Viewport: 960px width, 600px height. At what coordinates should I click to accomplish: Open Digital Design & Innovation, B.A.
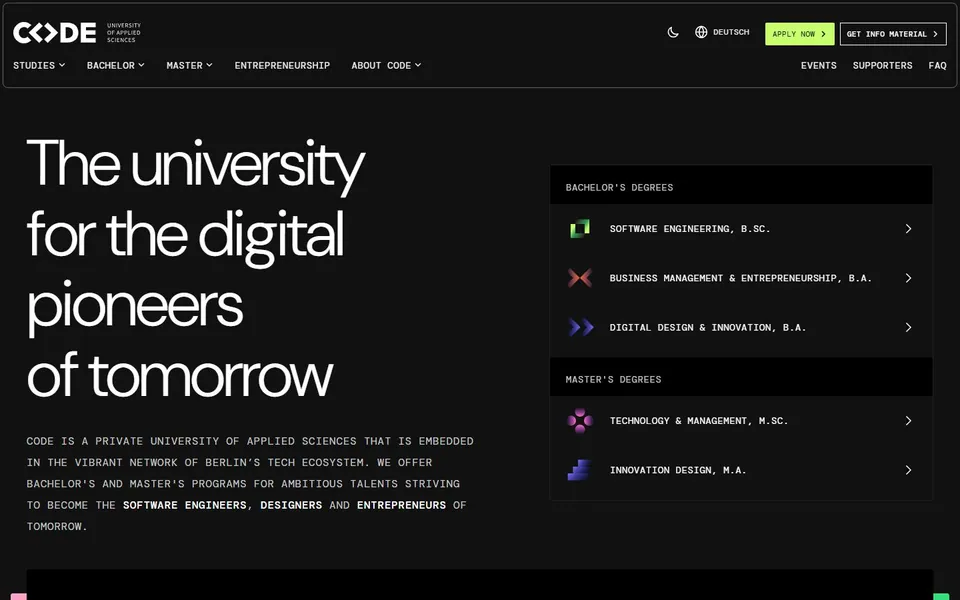(x=741, y=328)
